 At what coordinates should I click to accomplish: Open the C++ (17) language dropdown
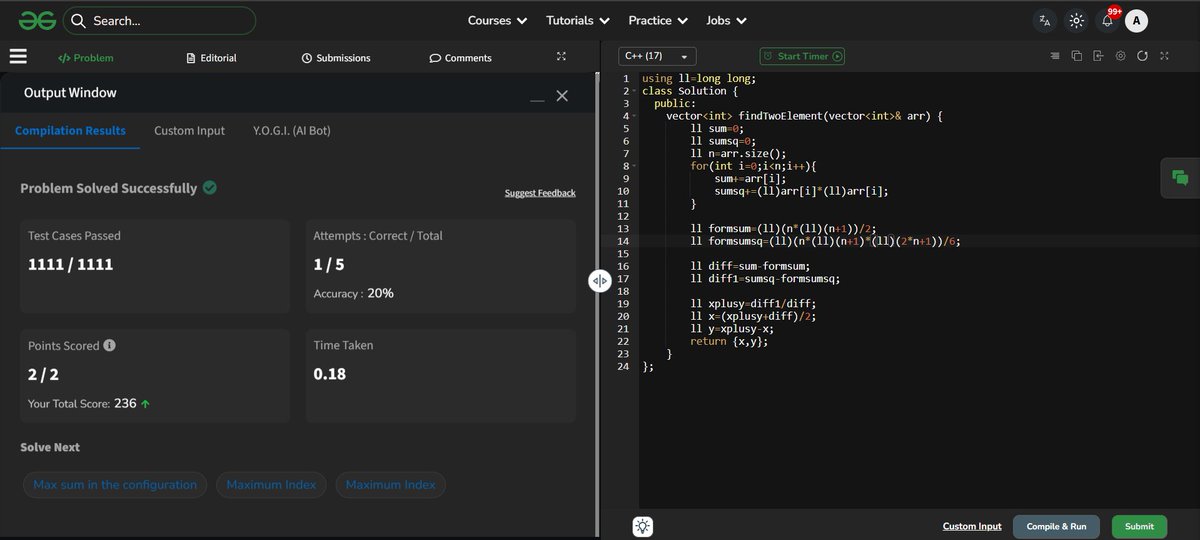(657, 56)
